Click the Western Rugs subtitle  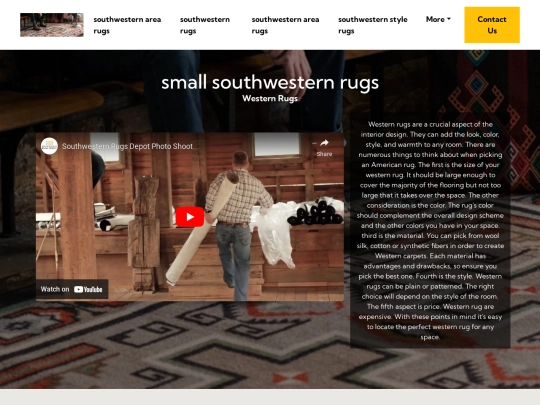(x=270, y=98)
